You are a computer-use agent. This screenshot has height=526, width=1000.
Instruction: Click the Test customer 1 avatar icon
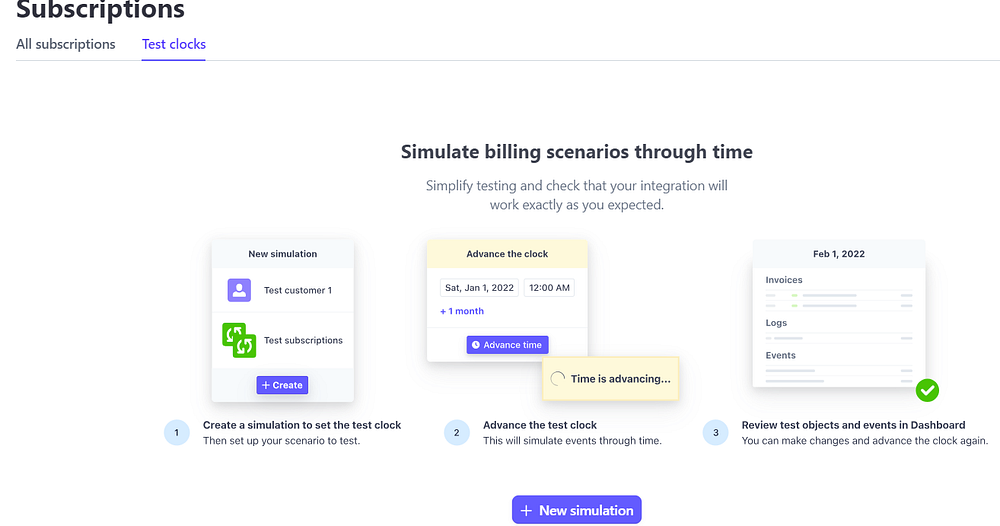[239, 290]
